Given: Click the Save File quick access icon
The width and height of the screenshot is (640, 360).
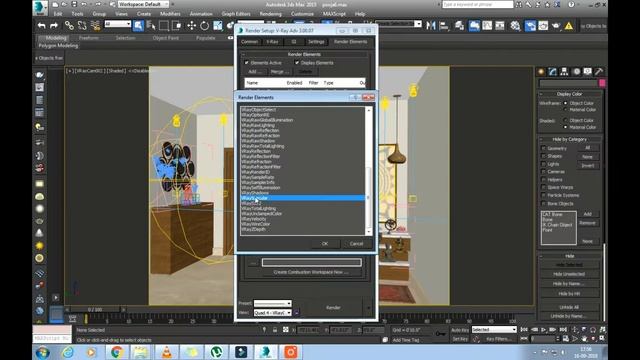Looking at the screenshot, I should pyautogui.click(x=74, y=4).
